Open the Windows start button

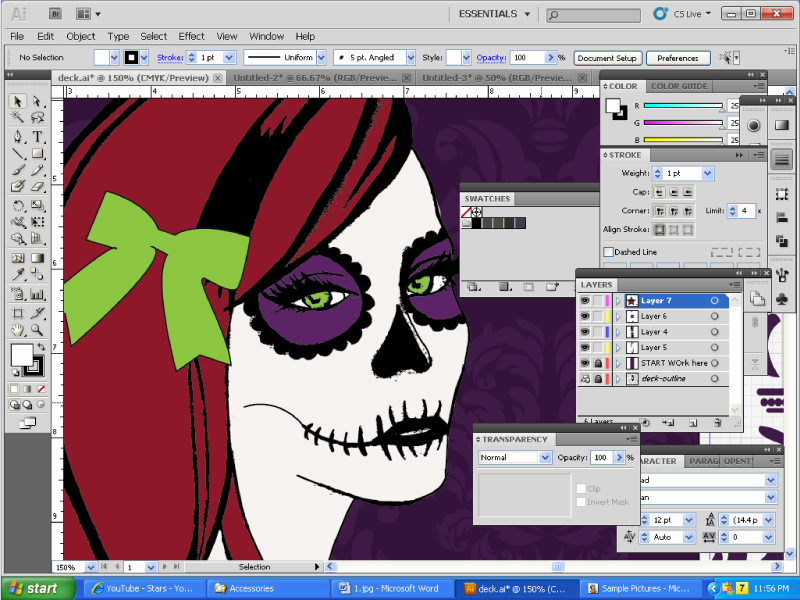(37, 588)
